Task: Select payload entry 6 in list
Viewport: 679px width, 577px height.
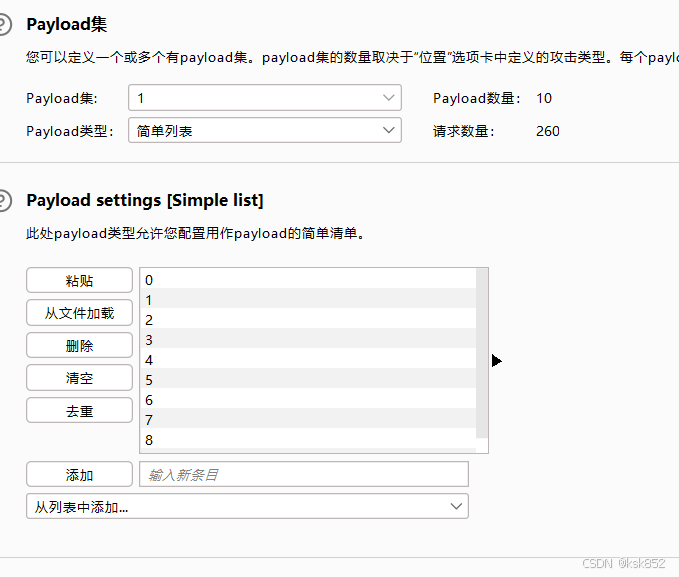Action: click(308, 398)
